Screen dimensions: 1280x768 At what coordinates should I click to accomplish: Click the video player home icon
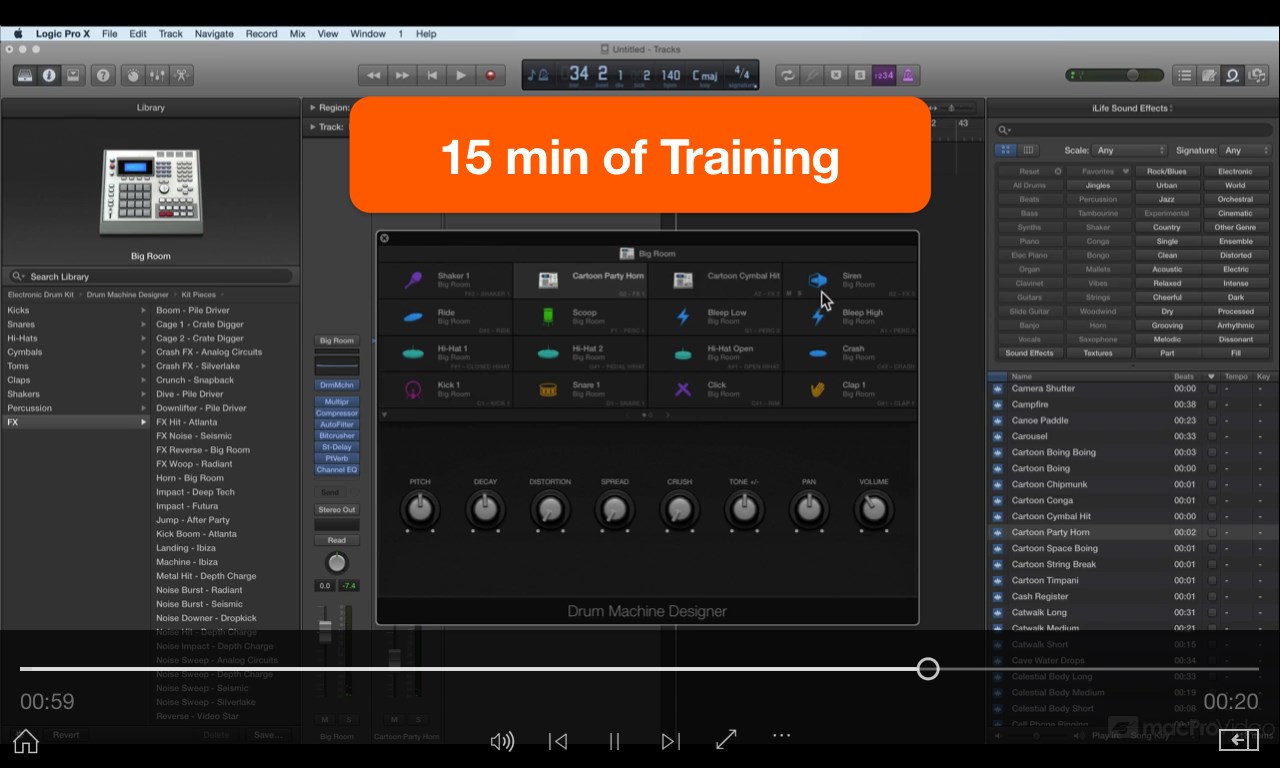[26, 741]
